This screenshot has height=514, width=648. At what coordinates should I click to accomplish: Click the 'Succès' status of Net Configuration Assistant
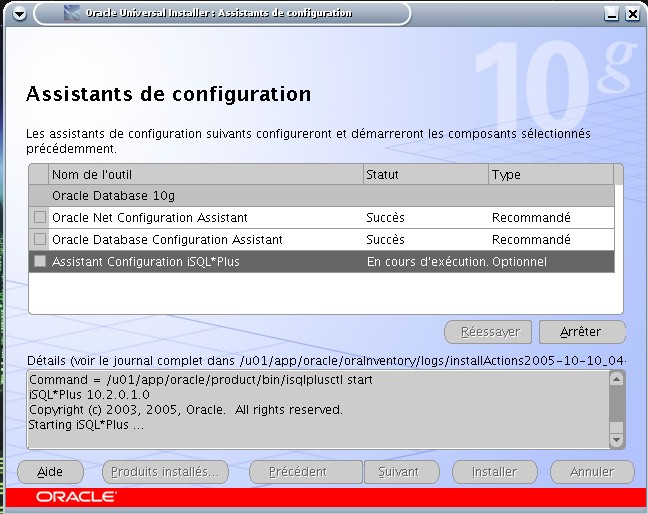(385, 218)
